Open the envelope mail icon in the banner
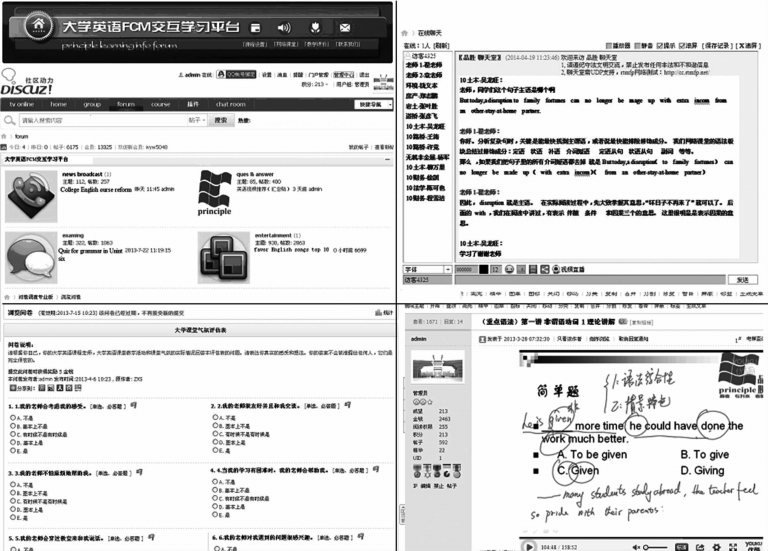 click(x=345, y=27)
